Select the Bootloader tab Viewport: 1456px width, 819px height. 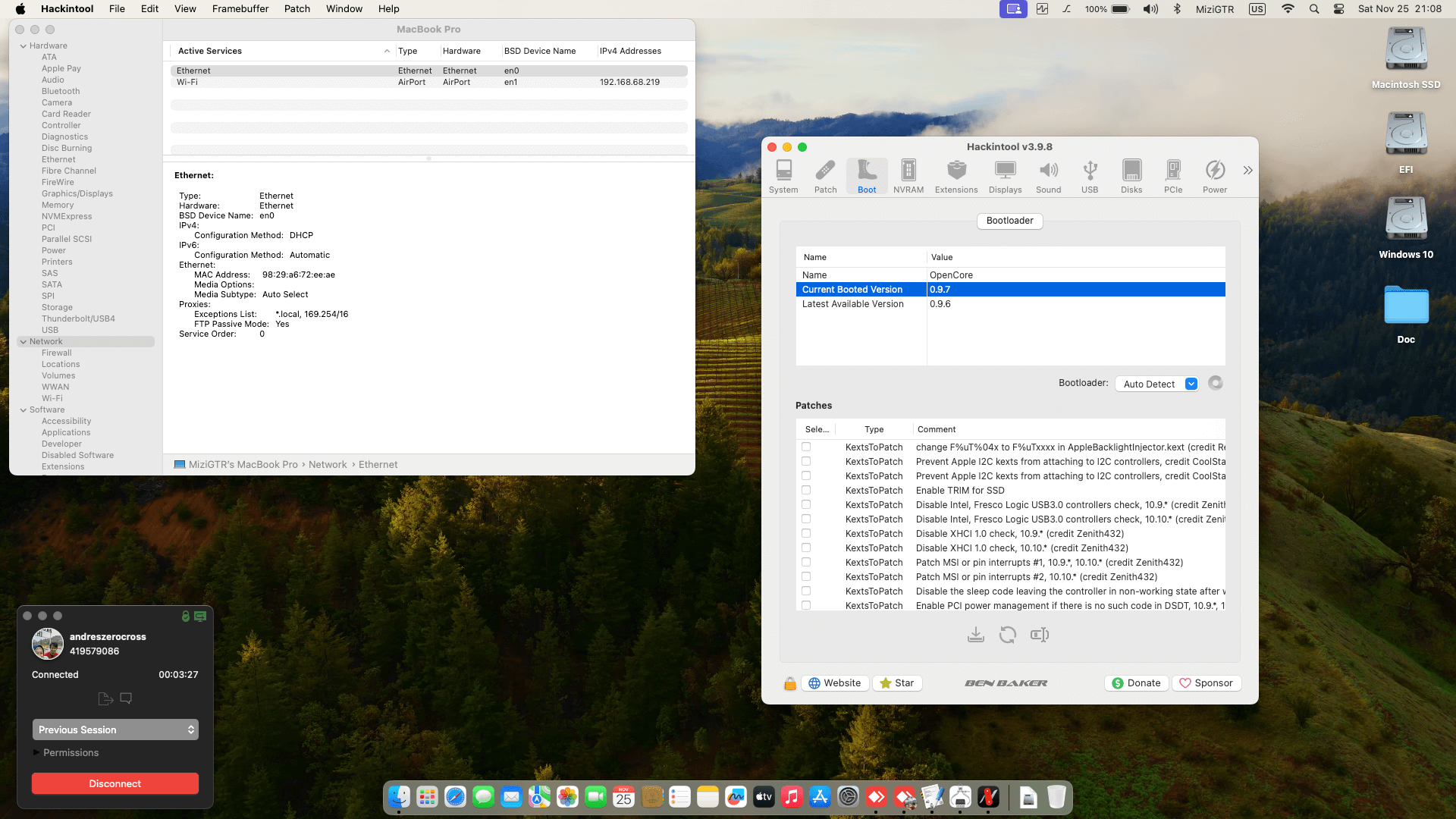(1010, 221)
